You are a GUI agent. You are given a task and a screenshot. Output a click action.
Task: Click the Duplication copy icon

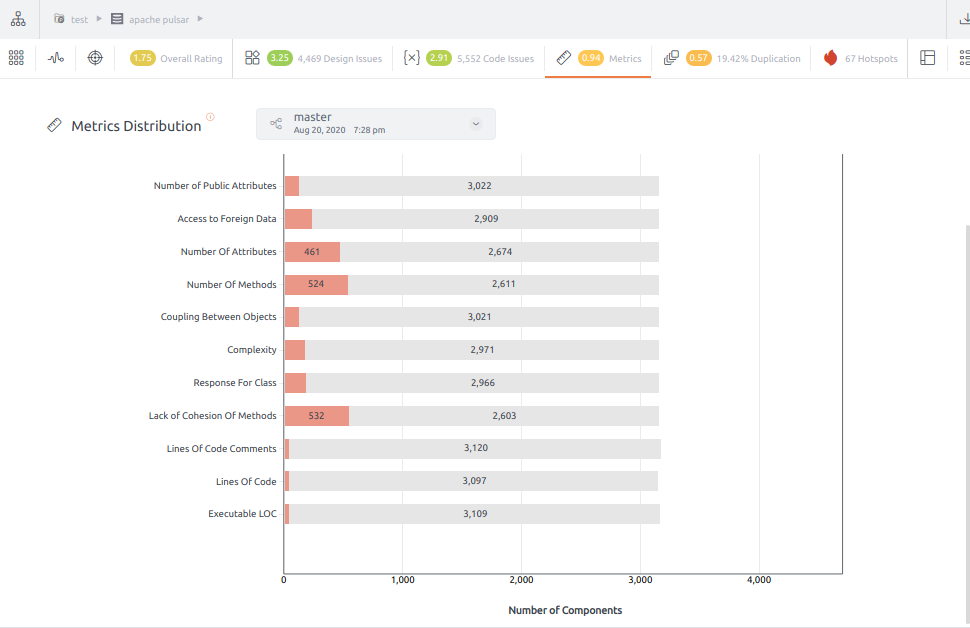coord(671,58)
